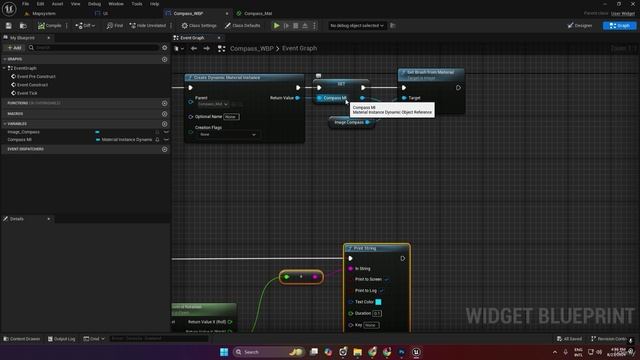Add a new macro with Macros plus icon

(164, 114)
